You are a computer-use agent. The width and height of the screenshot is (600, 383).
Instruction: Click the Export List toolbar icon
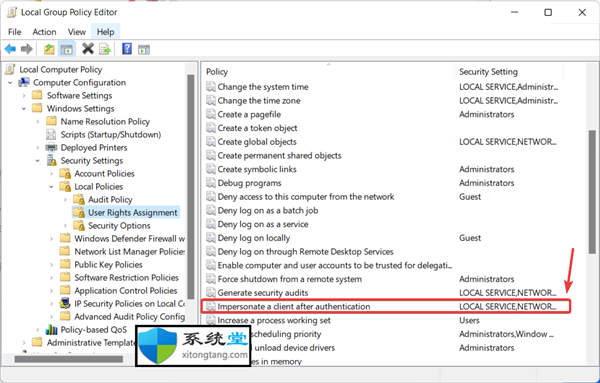[105, 49]
